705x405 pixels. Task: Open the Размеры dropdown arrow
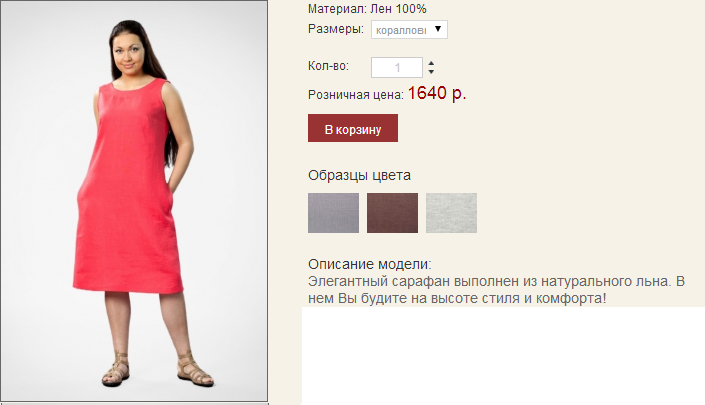[x=438, y=29]
